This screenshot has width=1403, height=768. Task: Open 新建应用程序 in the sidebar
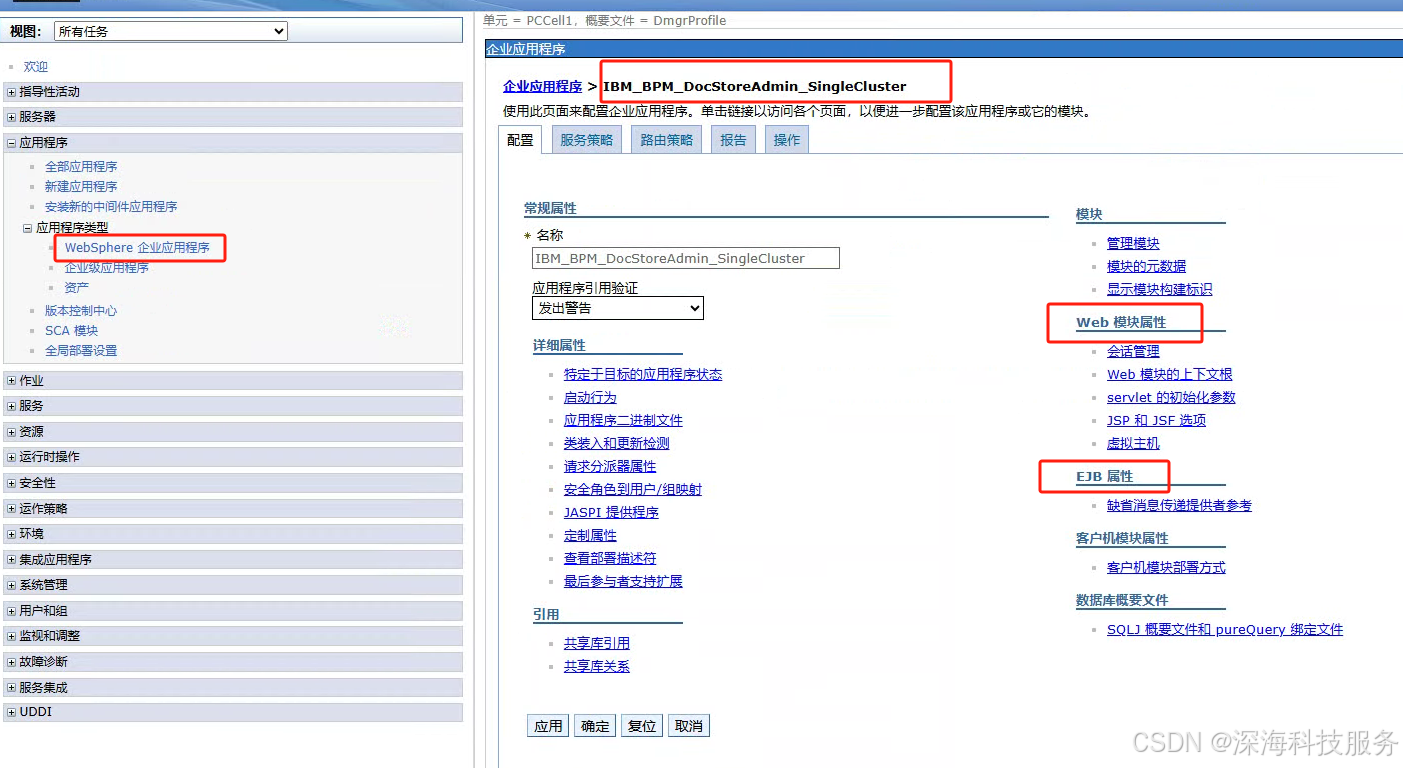click(x=81, y=187)
